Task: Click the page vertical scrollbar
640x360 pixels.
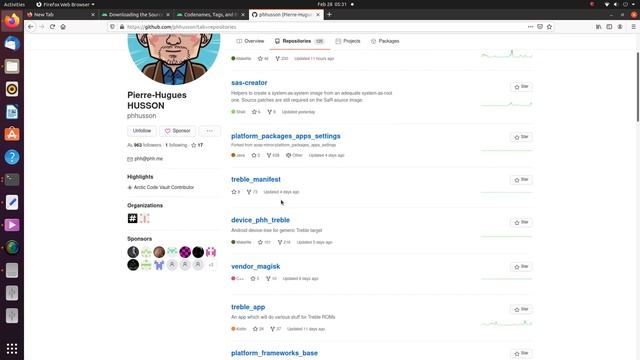Action: pyautogui.click(x=638, y=87)
